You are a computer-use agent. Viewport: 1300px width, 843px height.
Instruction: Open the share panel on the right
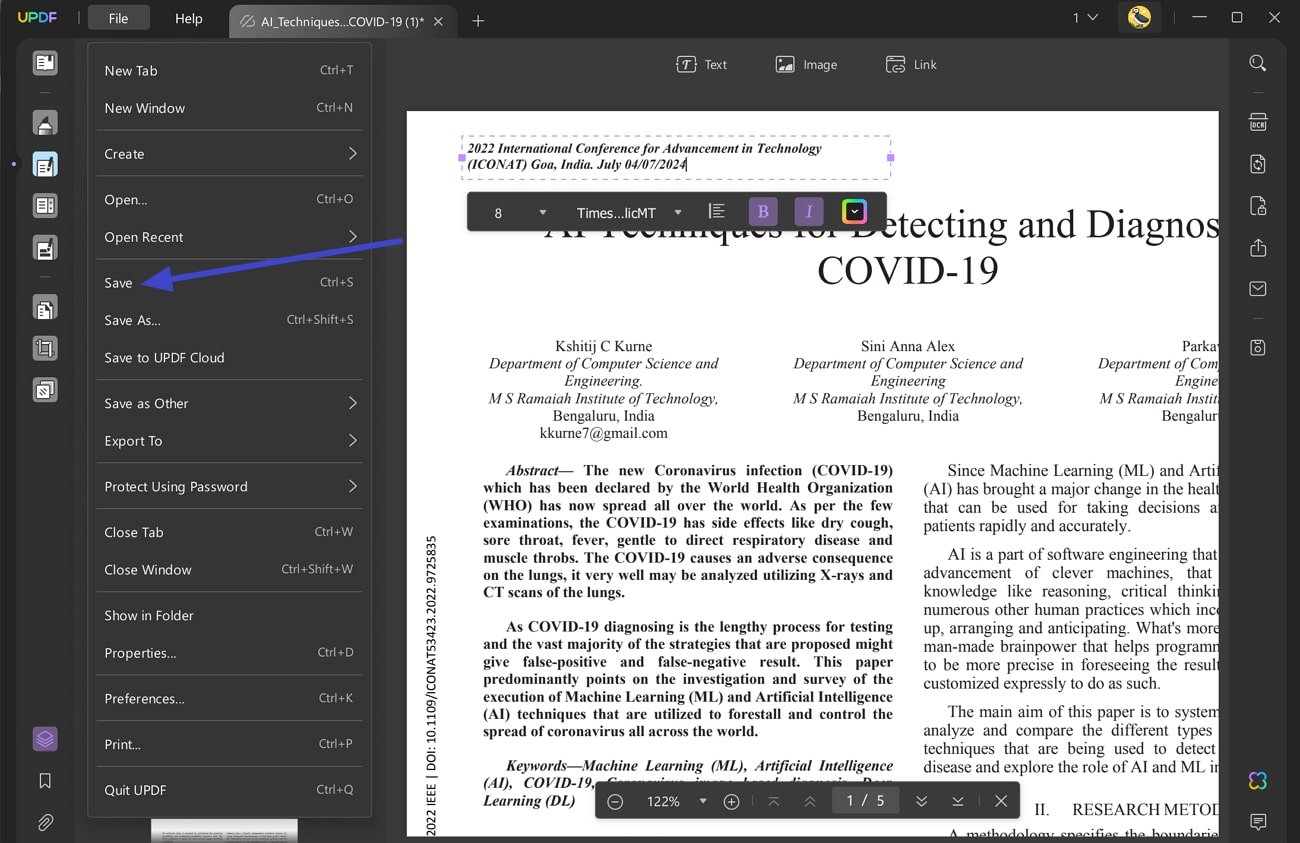tap(1257, 247)
